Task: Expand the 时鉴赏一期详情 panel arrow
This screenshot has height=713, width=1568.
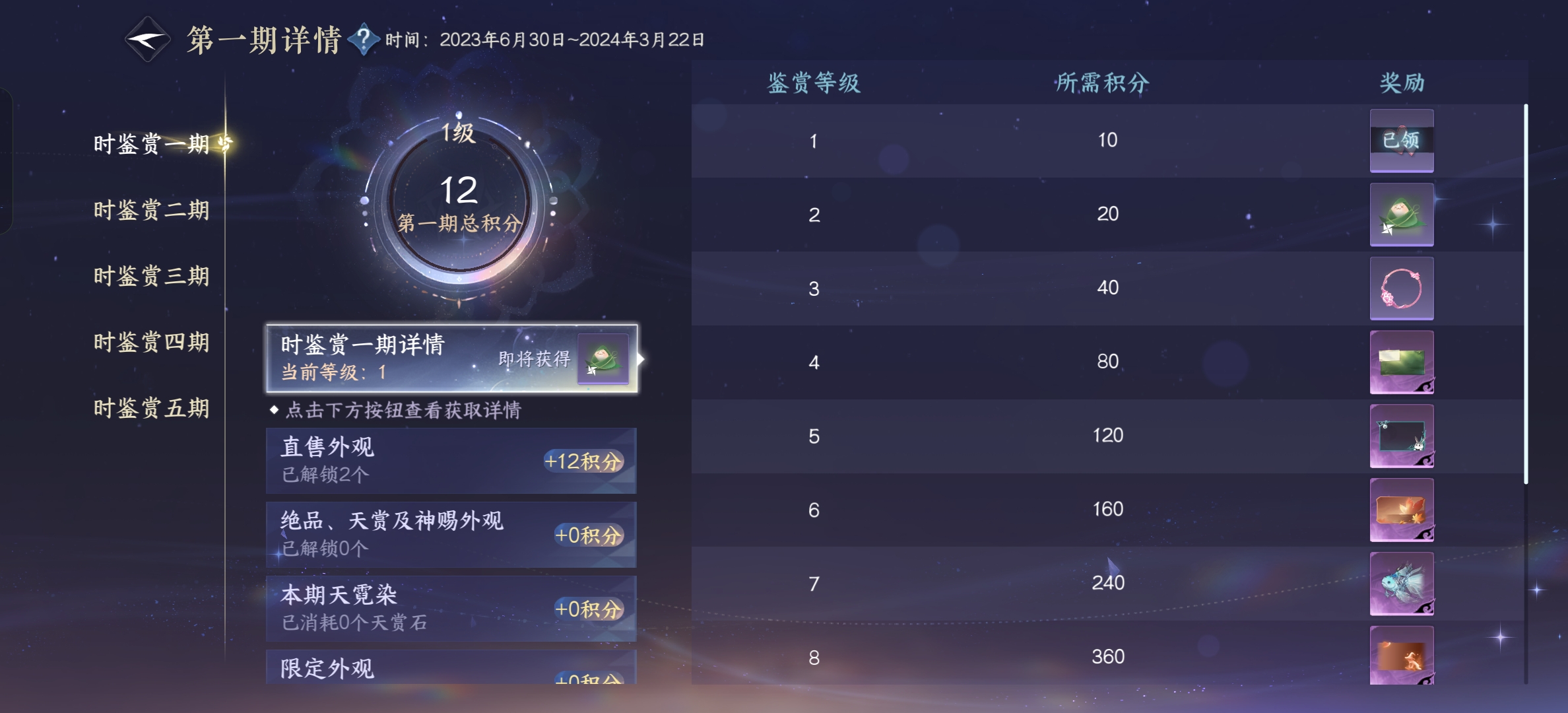Action: (641, 358)
